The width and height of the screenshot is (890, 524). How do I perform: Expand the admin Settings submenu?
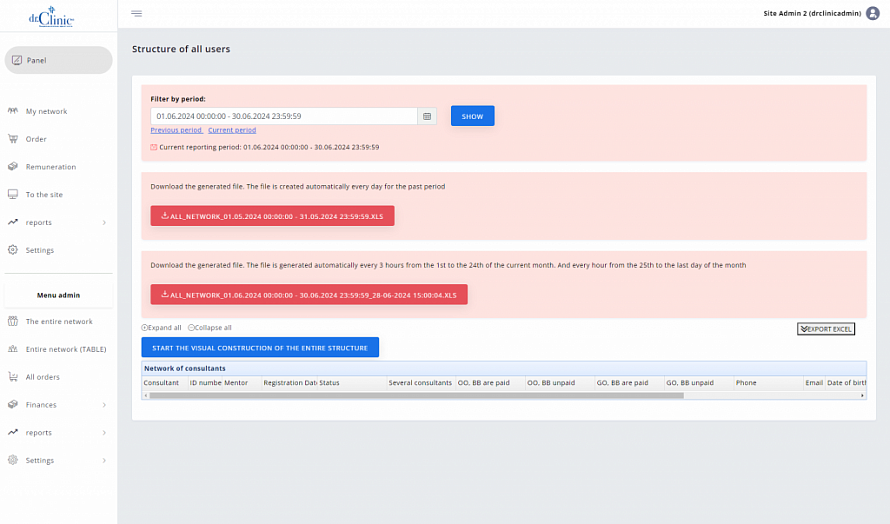tap(58, 460)
